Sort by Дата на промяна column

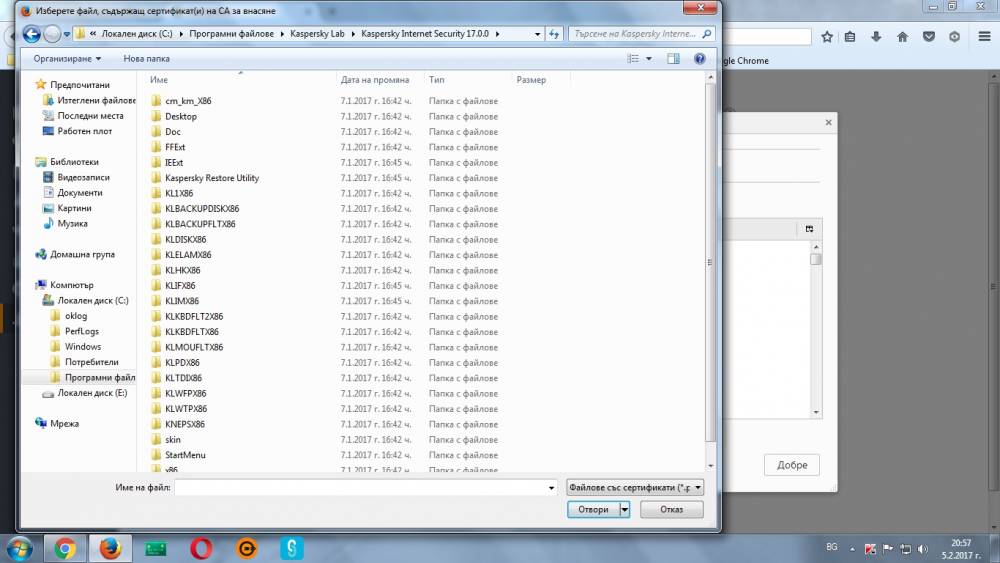380,80
